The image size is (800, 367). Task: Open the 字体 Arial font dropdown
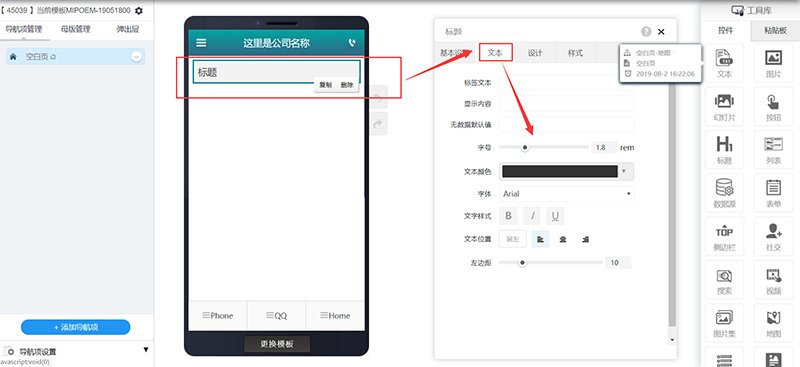point(566,194)
